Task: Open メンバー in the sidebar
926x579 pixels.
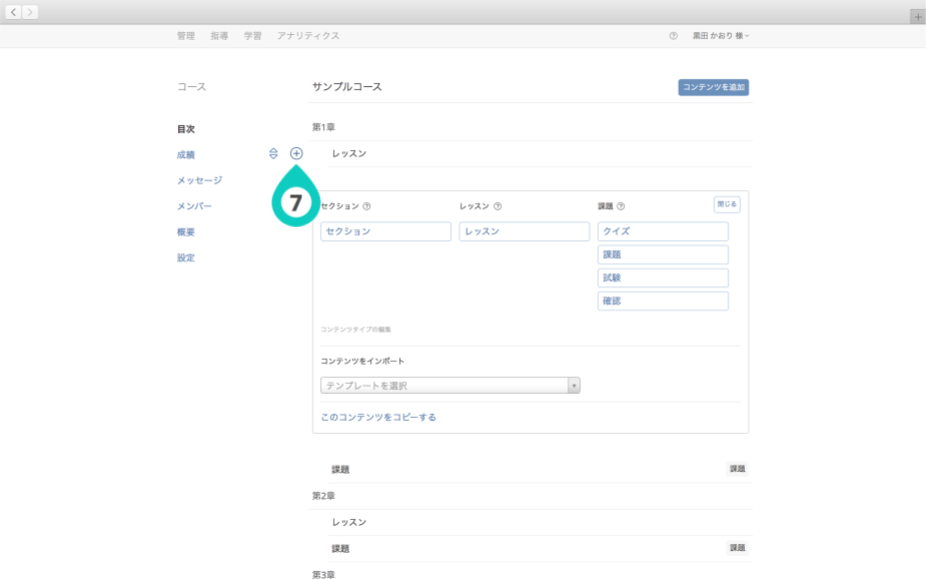Action: click(x=194, y=206)
